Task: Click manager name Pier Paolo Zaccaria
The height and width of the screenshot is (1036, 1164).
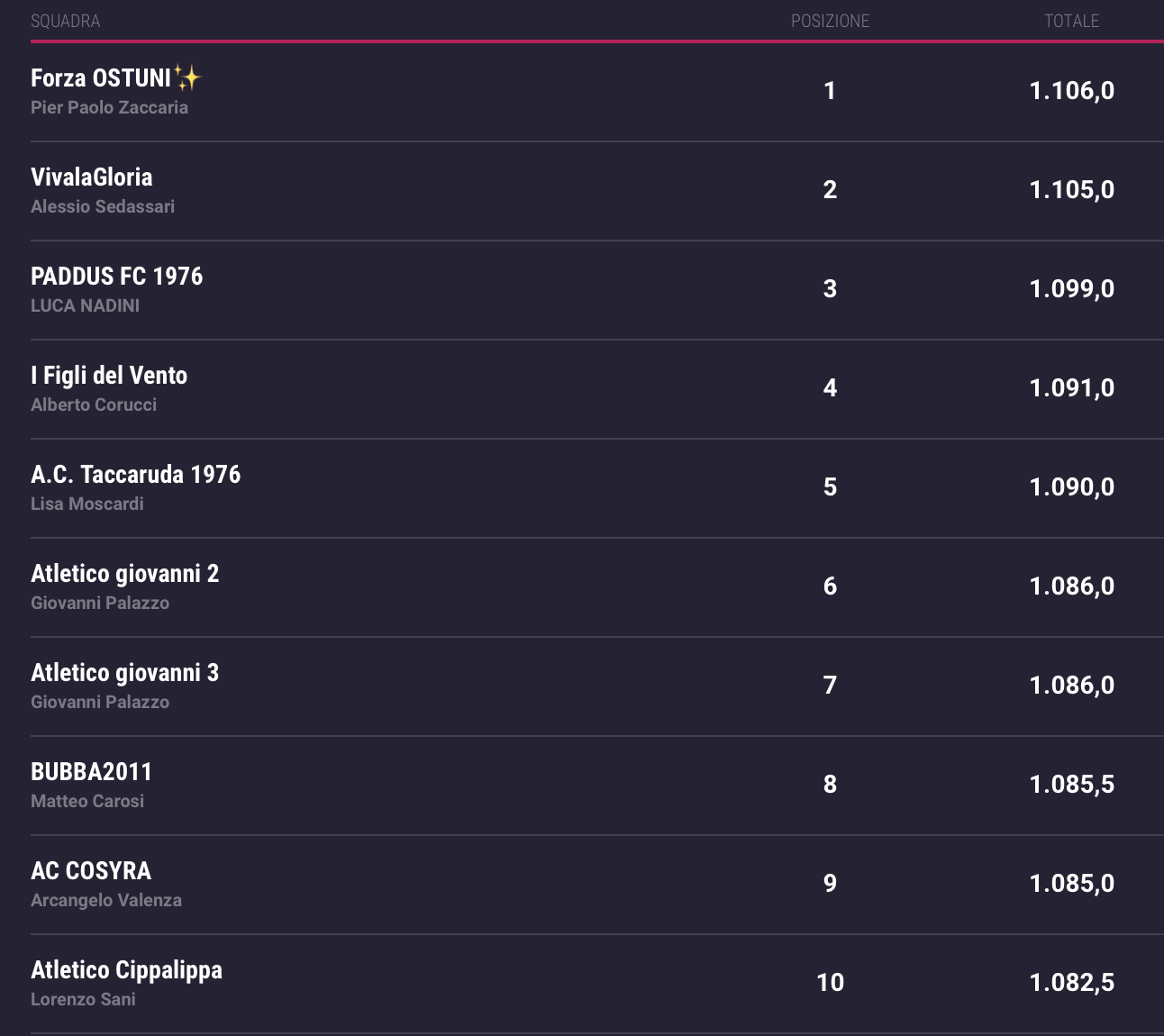Action: click(109, 107)
